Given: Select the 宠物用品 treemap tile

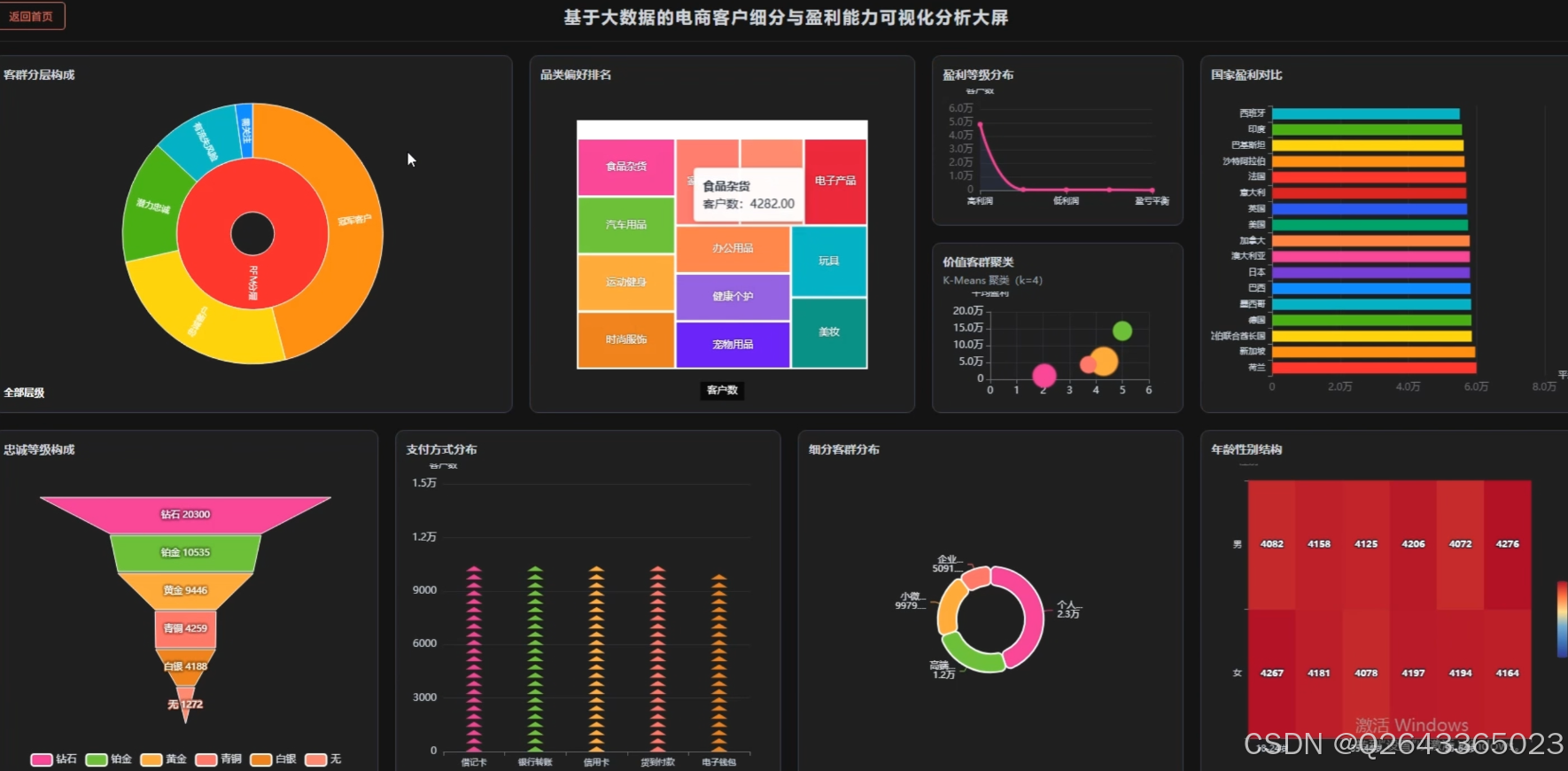Looking at the screenshot, I should 733,345.
